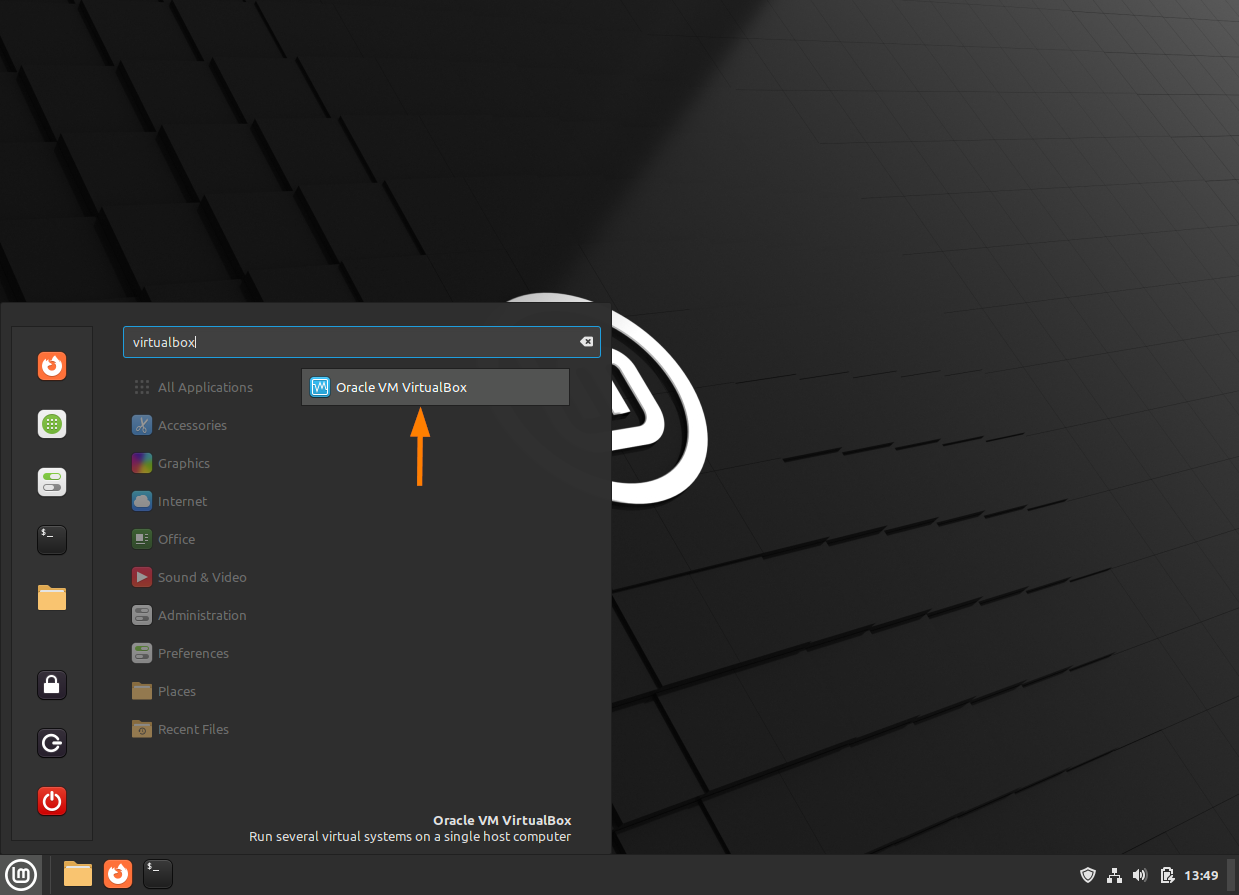Log out using the logout icon

[x=52, y=743]
